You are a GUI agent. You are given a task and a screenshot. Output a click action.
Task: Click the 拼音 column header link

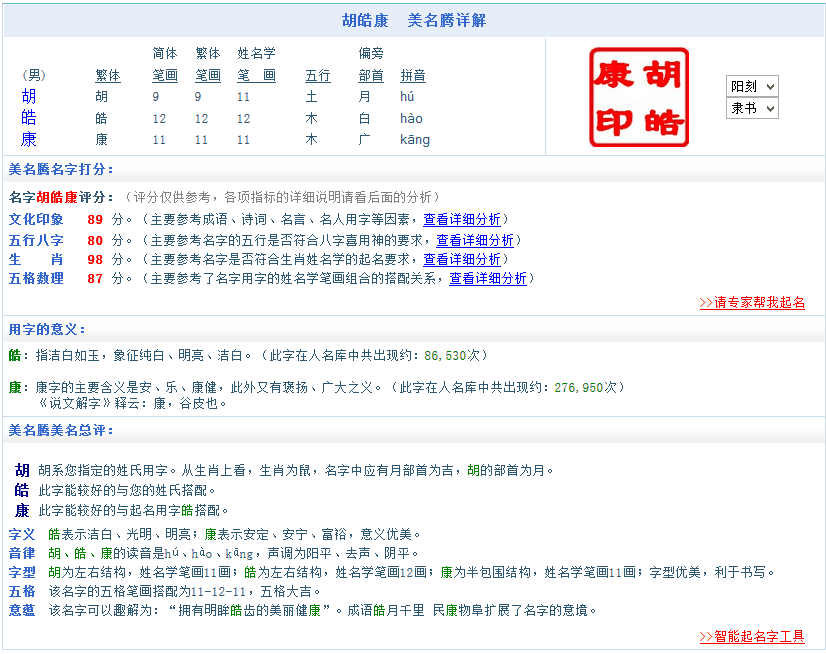click(413, 75)
